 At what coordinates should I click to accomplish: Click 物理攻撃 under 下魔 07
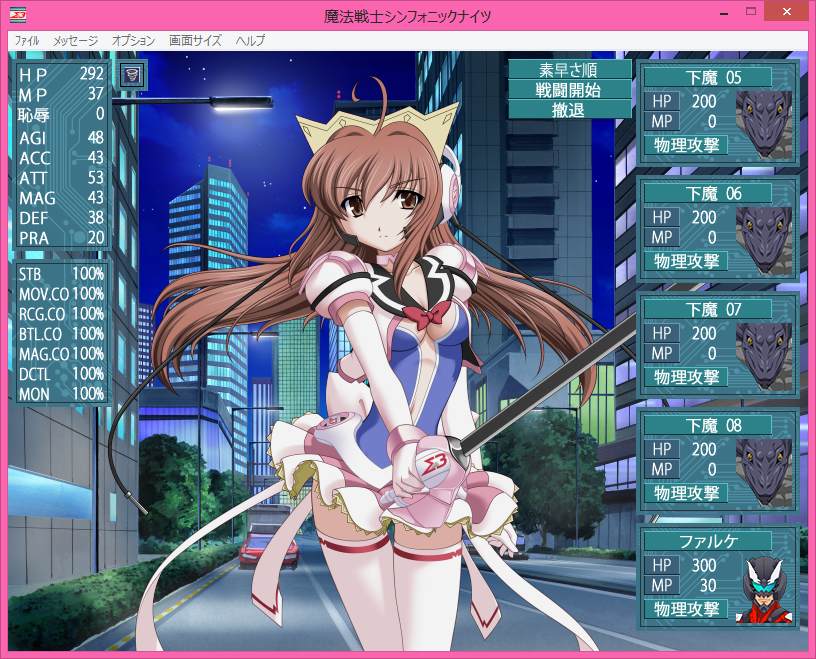[686, 377]
